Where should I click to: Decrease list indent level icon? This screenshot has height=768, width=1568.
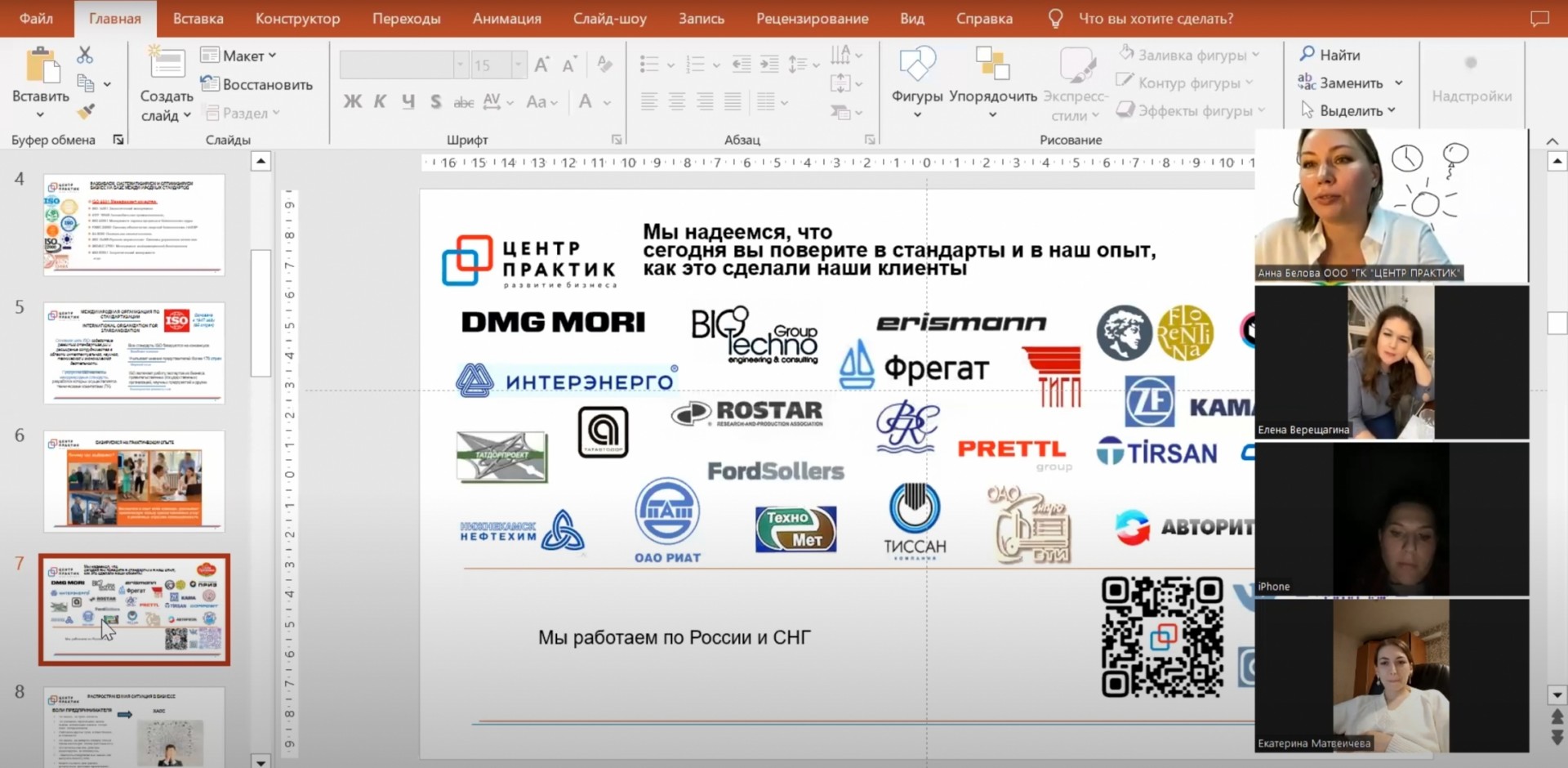click(742, 65)
